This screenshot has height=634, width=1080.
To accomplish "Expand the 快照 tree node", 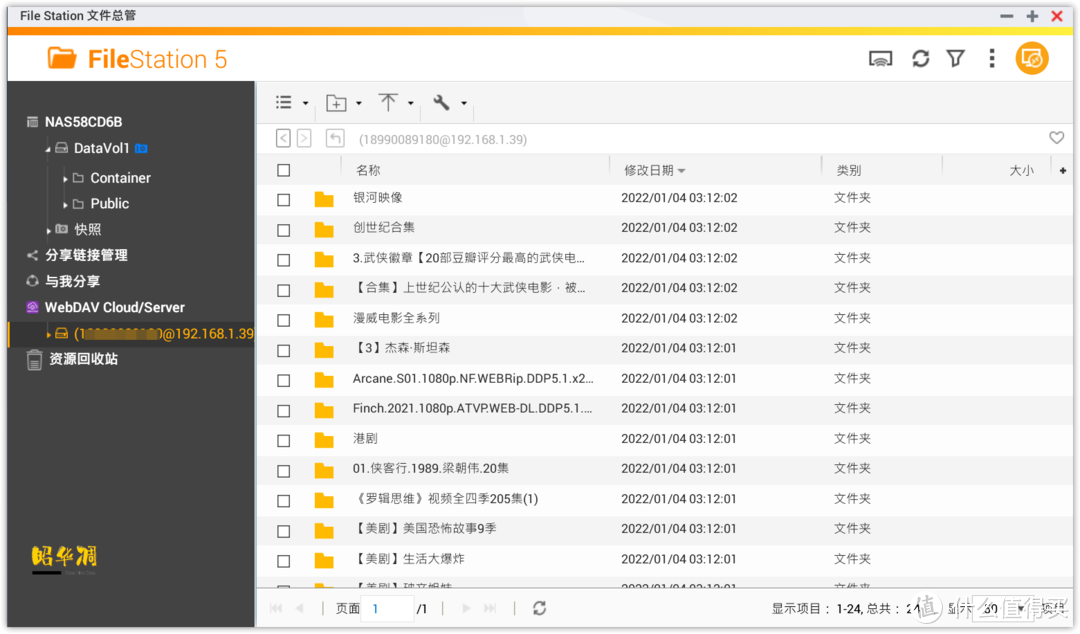I will [x=48, y=230].
